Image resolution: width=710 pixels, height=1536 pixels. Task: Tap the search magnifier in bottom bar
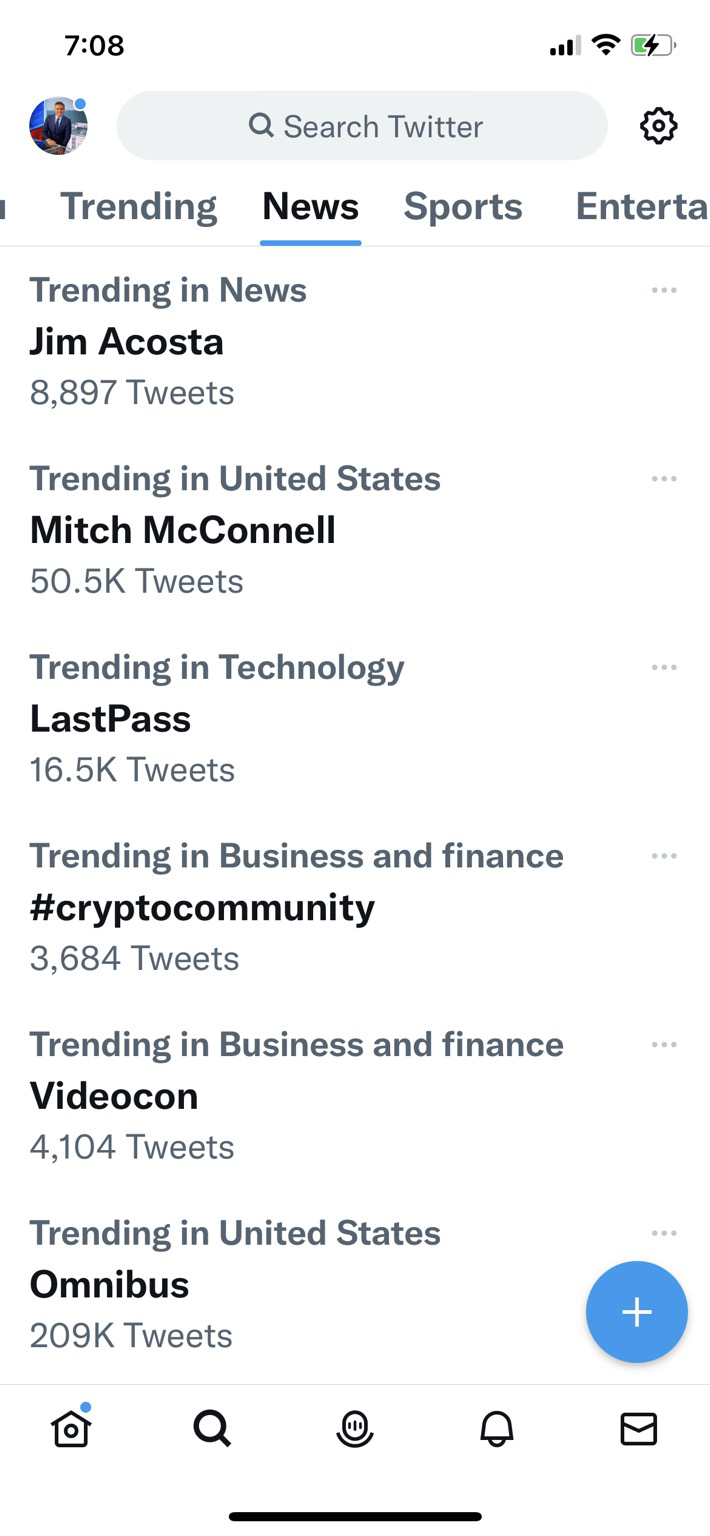click(212, 1430)
